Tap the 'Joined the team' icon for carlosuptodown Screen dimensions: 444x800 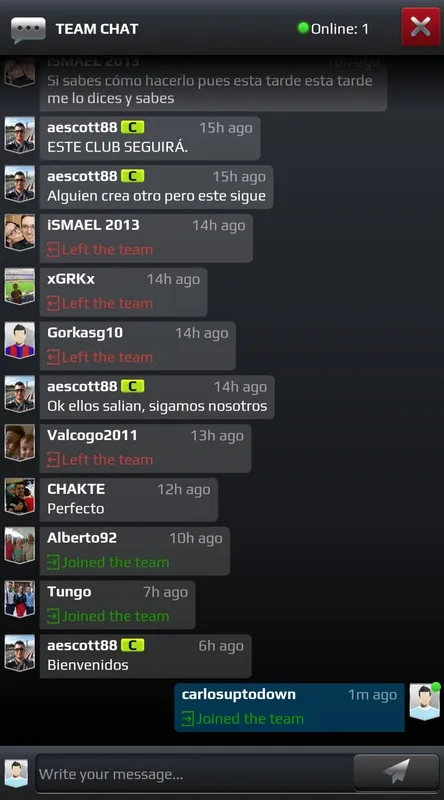187,719
